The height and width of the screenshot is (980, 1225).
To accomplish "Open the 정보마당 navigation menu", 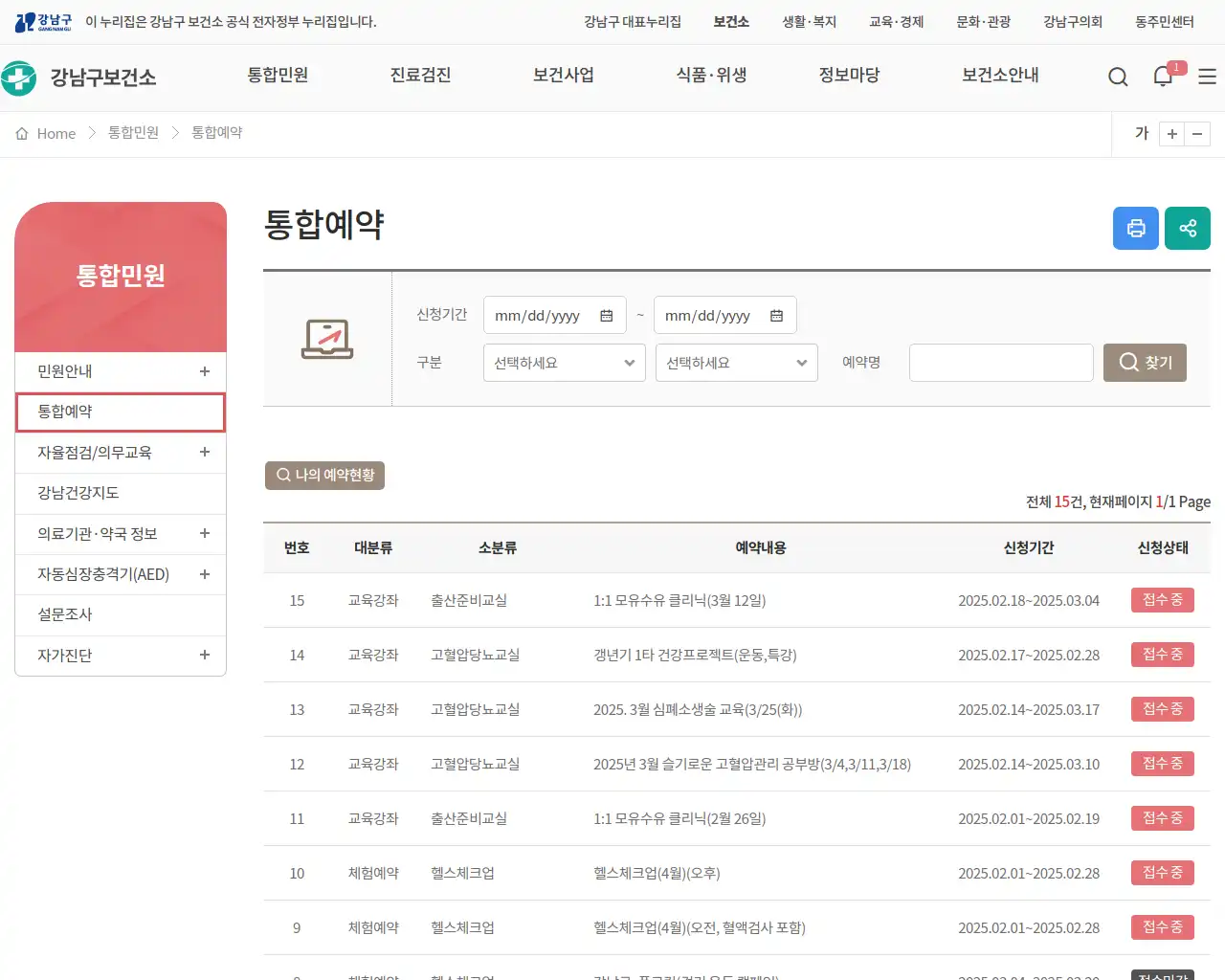I will click(850, 76).
